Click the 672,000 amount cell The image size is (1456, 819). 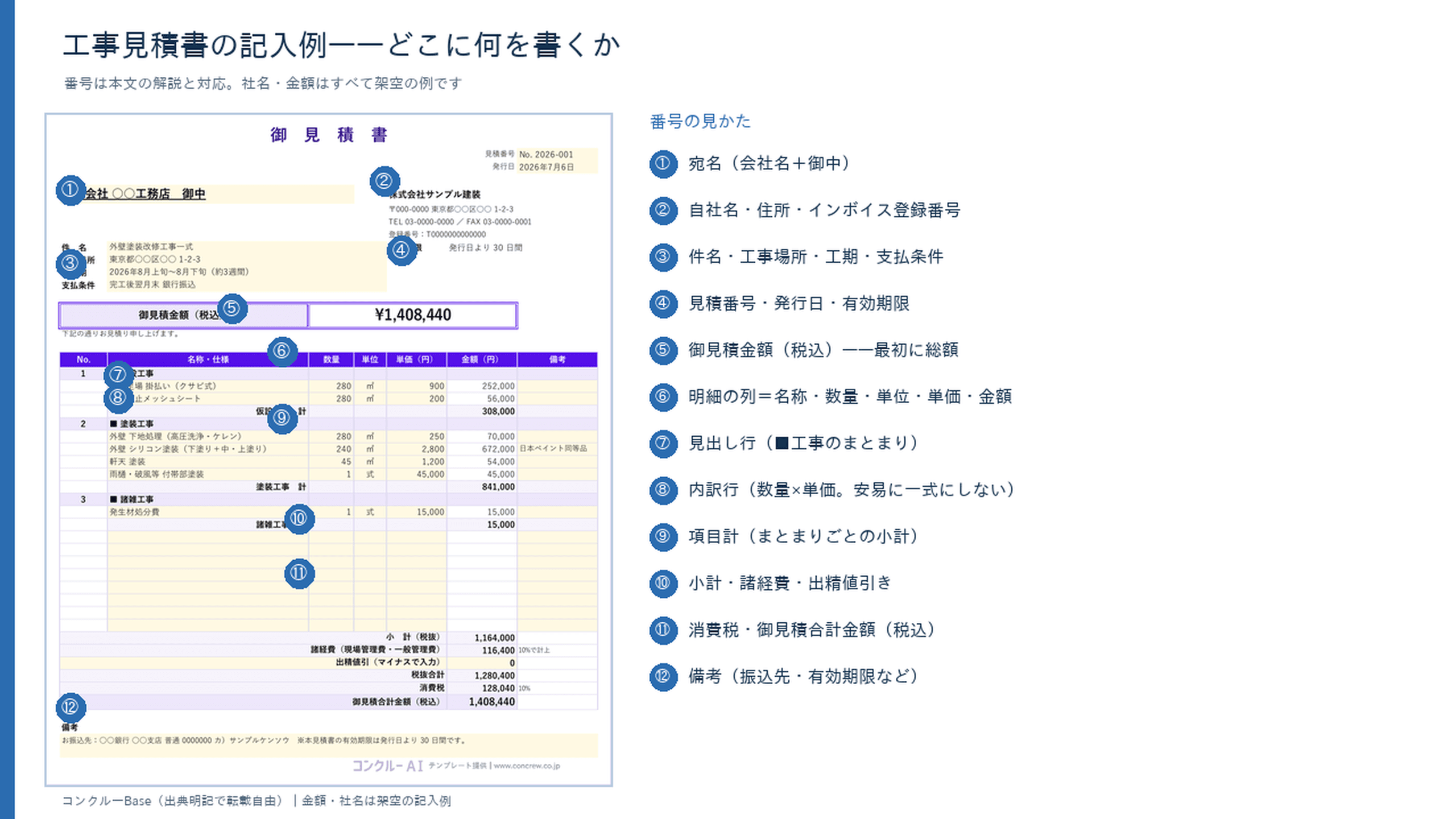click(498, 449)
